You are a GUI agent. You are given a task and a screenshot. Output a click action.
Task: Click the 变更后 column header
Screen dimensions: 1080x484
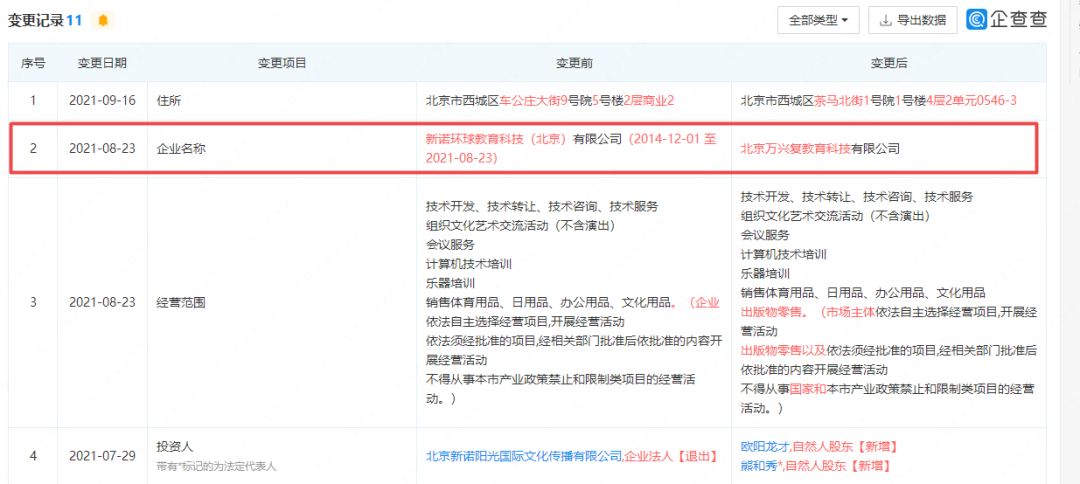pos(888,63)
